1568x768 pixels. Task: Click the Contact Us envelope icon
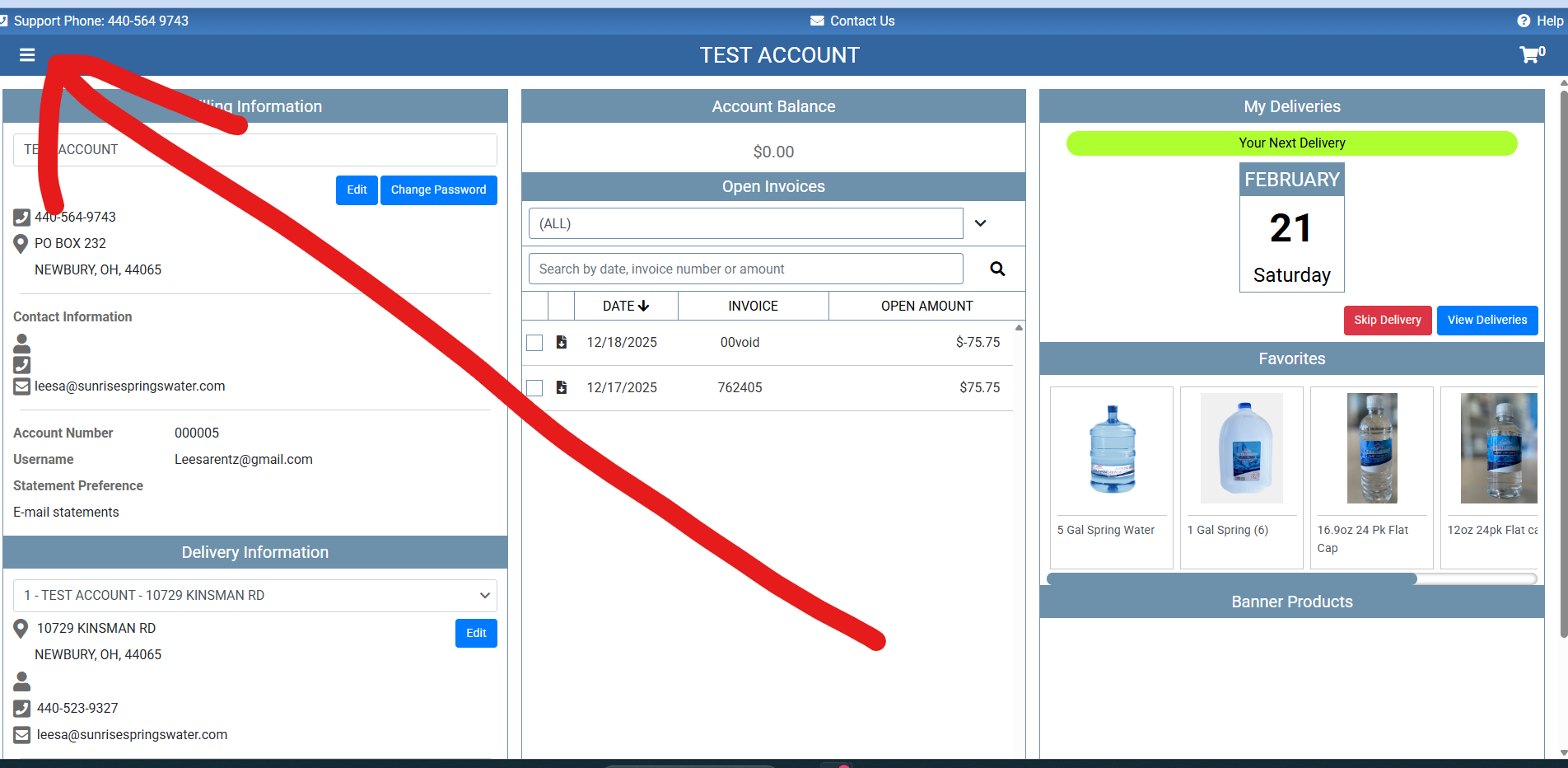(x=817, y=21)
